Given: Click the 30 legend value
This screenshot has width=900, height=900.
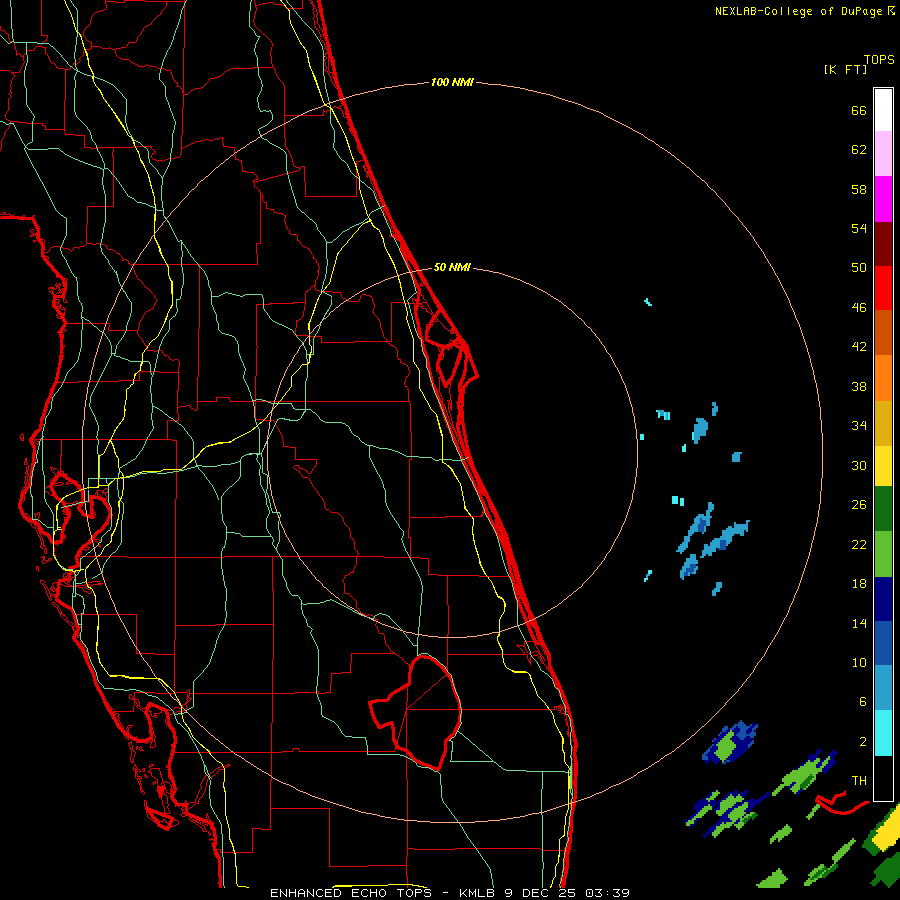Looking at the screenshot, I should coord(859,465).
